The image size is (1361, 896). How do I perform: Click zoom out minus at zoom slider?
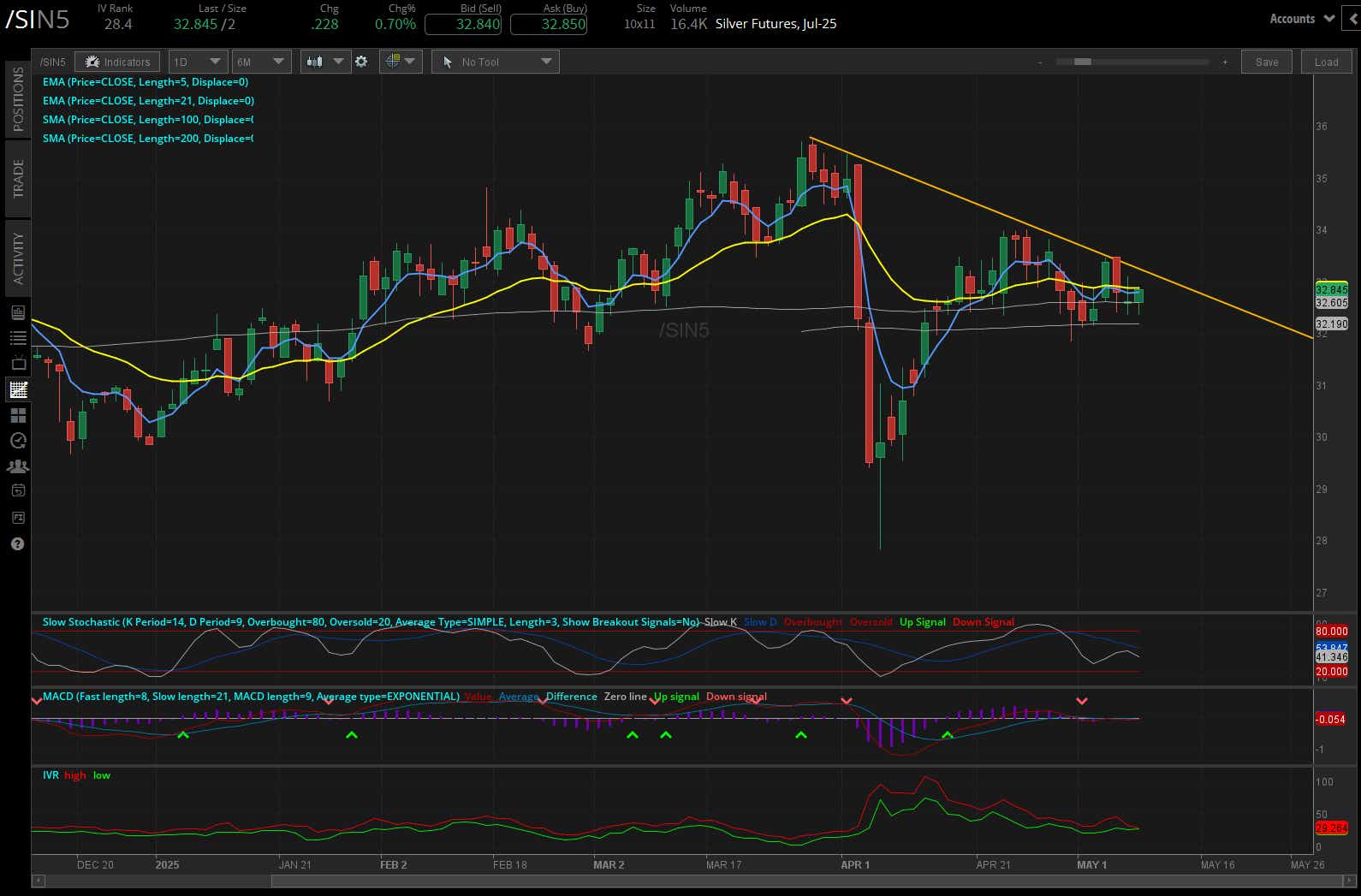pyautogui.click(x=1040, y=62)
